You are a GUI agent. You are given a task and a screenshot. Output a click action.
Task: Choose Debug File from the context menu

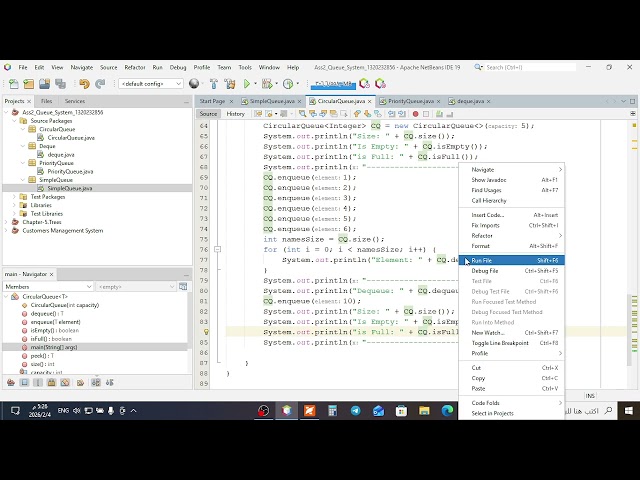[x=512, y=271]
